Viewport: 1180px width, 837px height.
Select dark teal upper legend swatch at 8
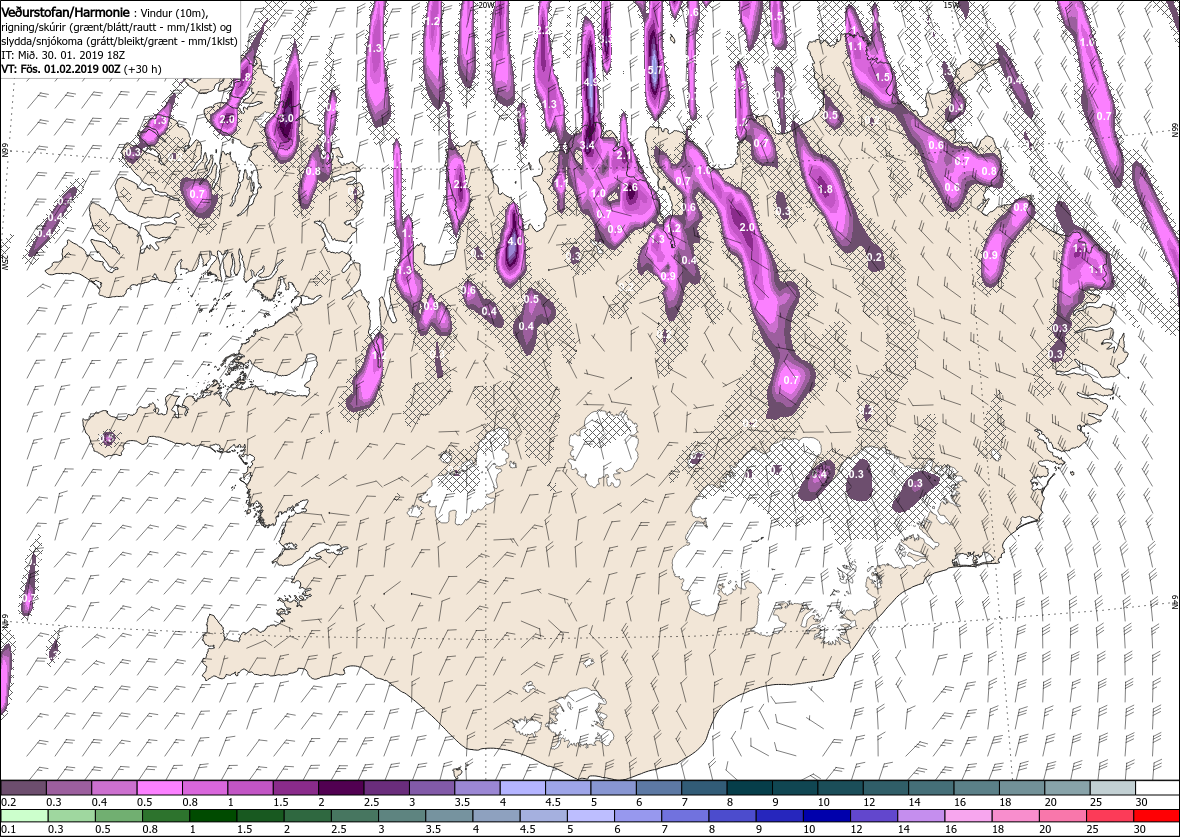[x=750, y=788]
